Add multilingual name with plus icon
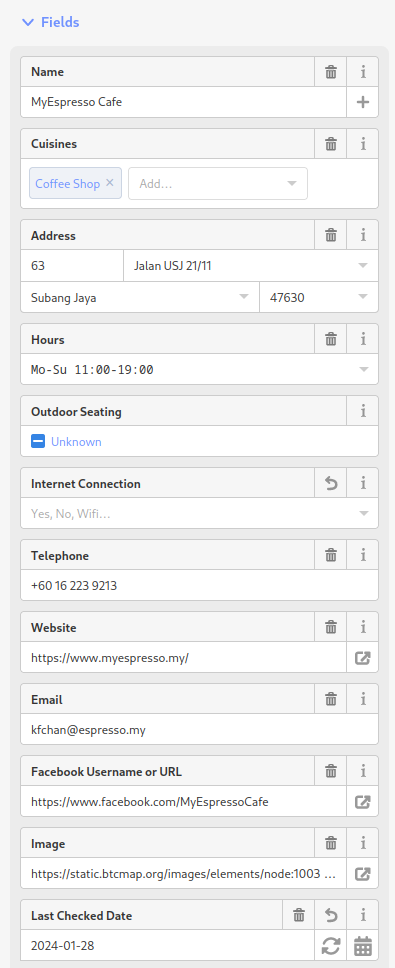 (x=363, y=102)
